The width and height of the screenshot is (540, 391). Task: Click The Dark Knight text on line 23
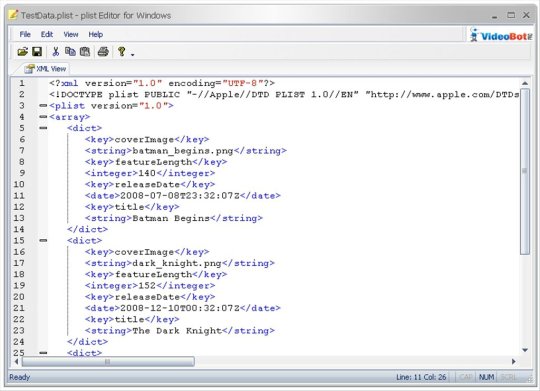pyautogui.click(x=177, y=331)
